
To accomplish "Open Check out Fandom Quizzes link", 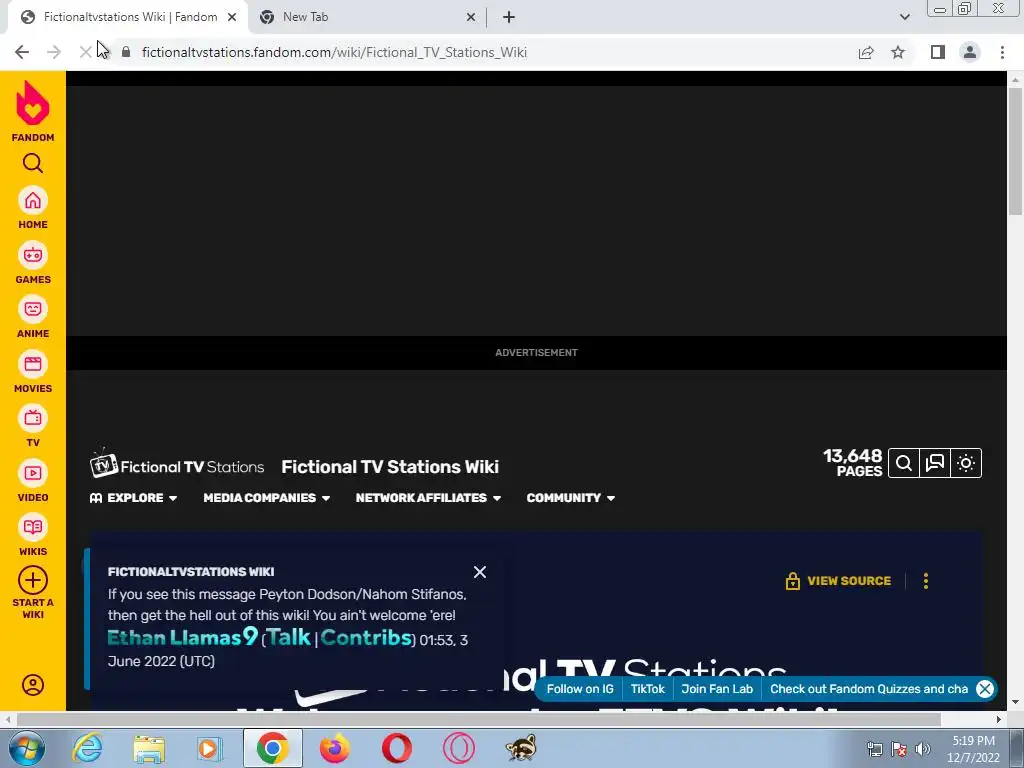I will 869,689.
